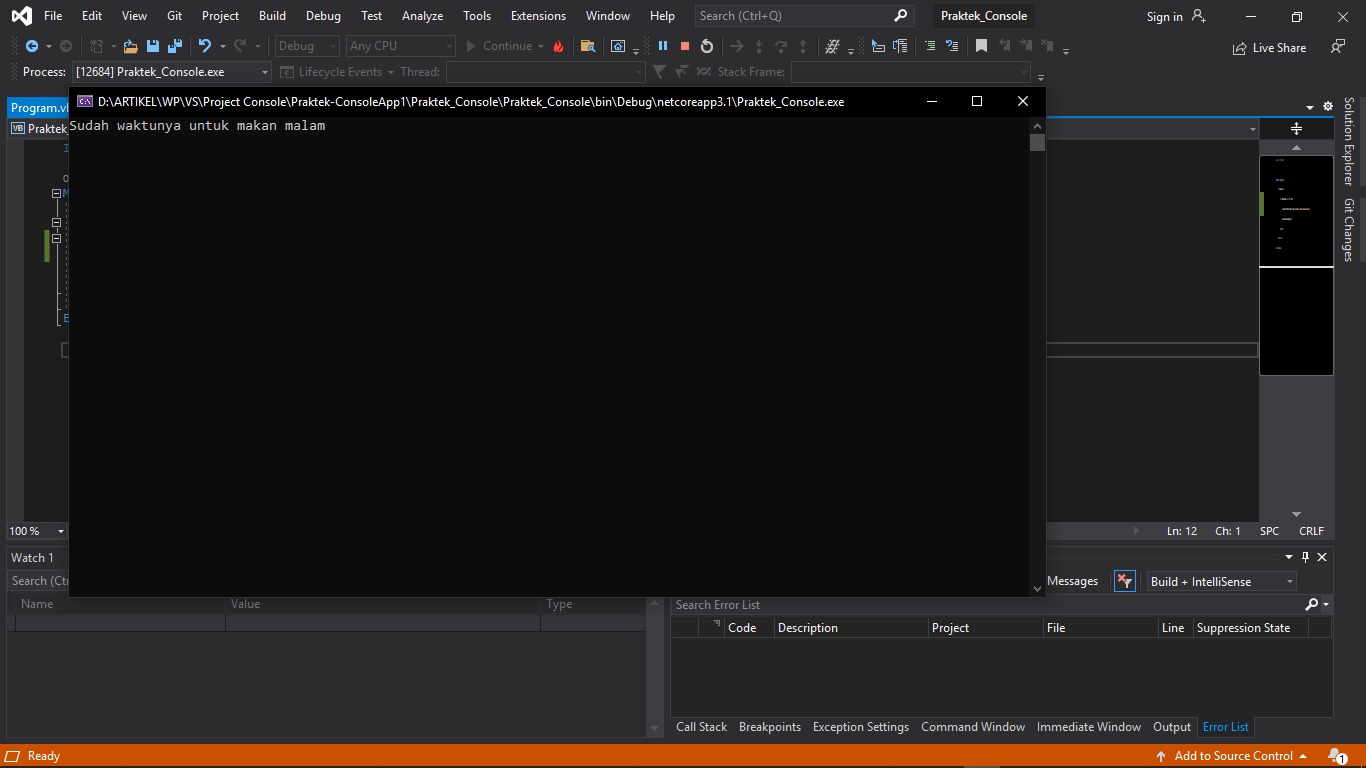The height and width of the screenshot is (768, 1366).
Task: Switch to the Immediate Window tab
Action: click(1089, 727)
